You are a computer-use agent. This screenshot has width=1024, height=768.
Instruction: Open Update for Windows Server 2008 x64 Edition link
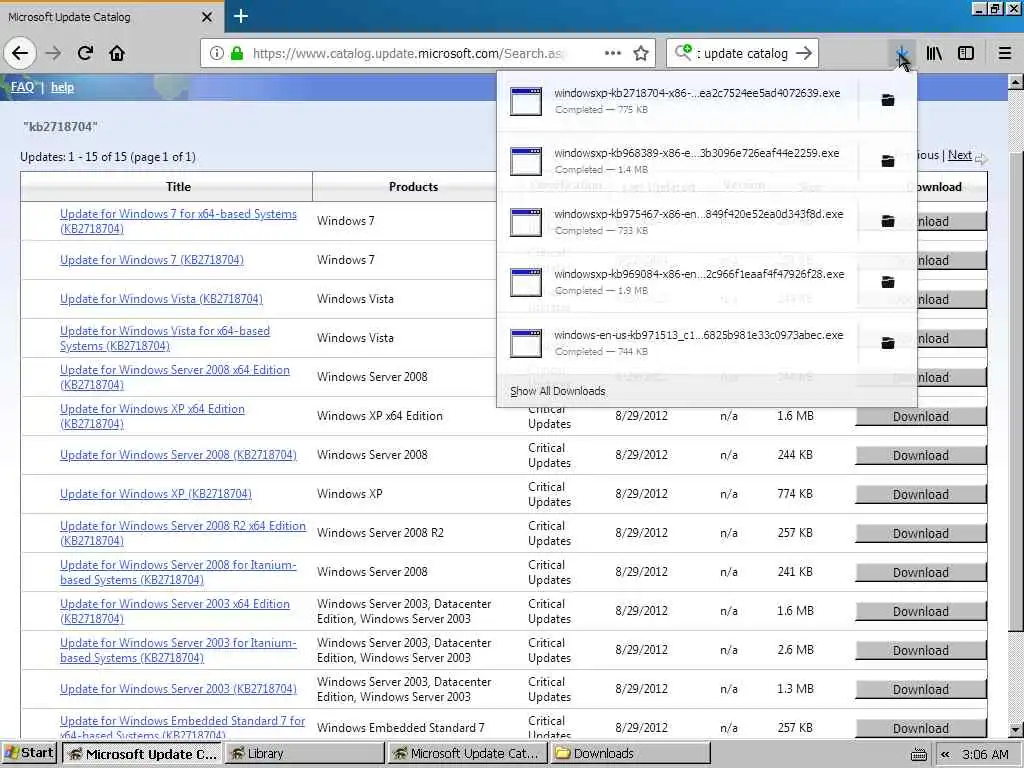point(174,377)
